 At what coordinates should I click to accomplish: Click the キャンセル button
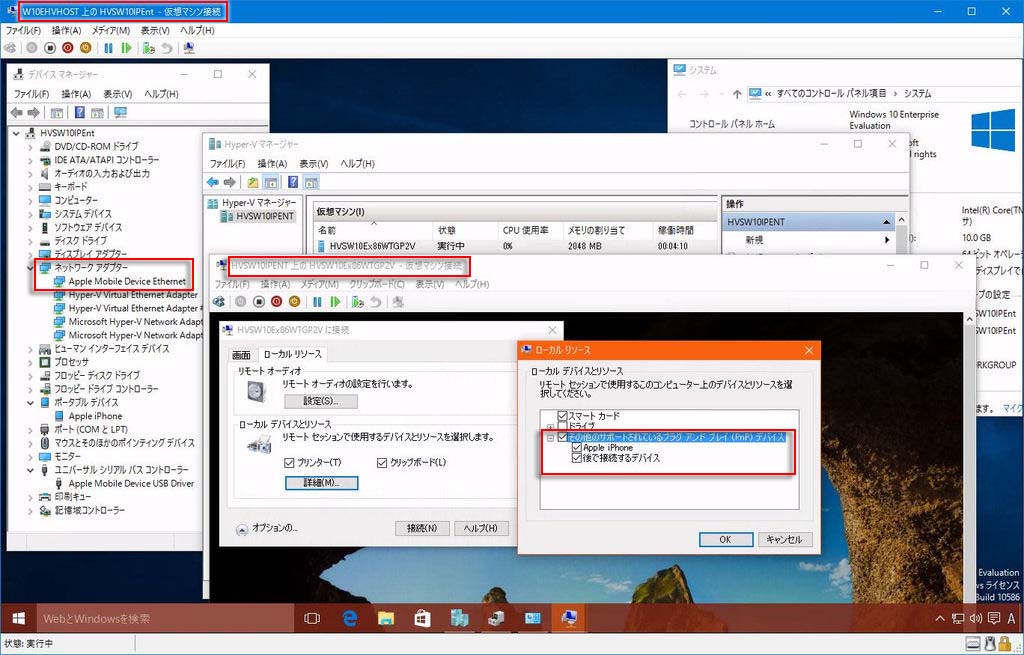point(784,539)
